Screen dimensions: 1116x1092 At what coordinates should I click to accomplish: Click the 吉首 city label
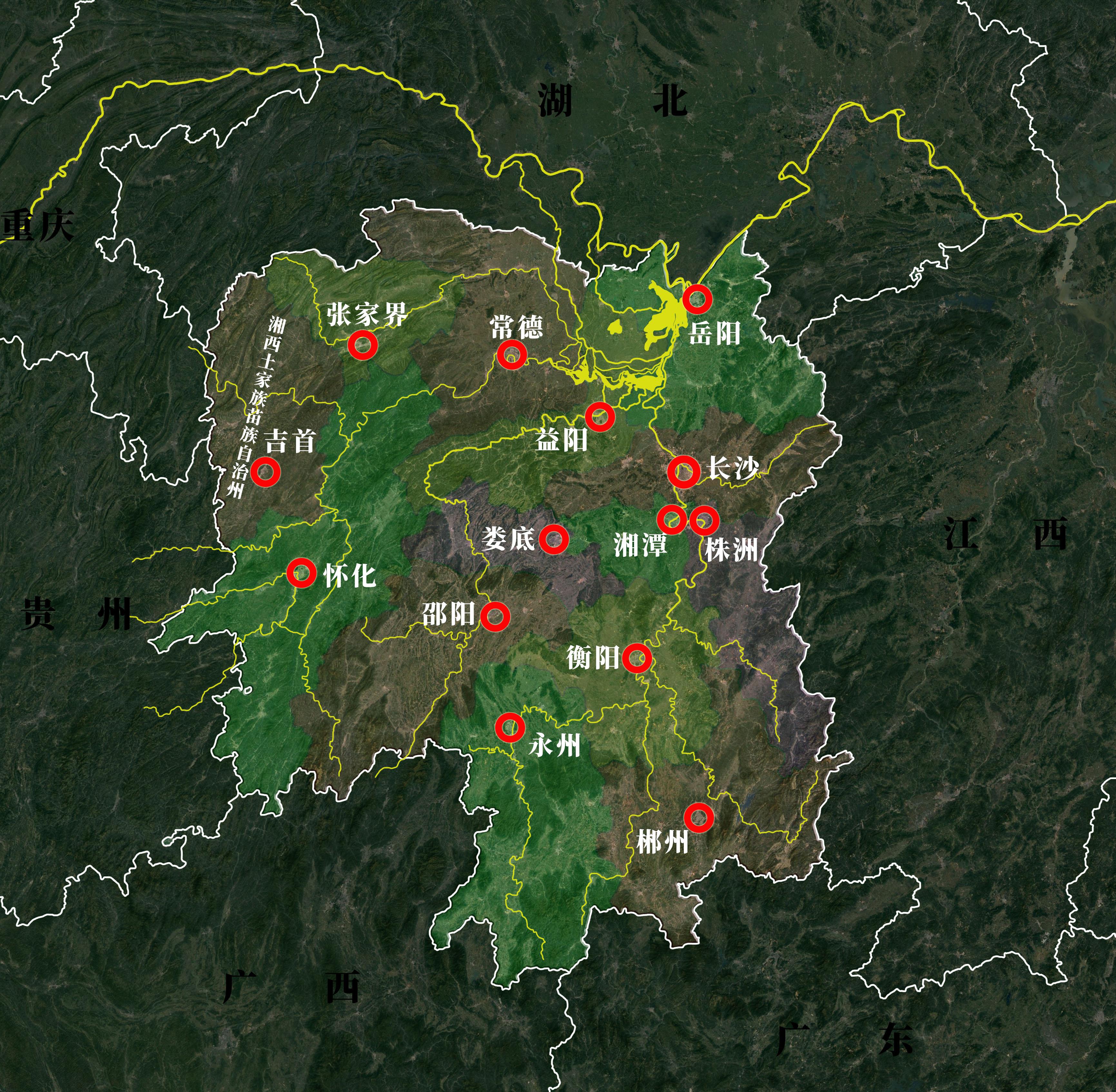(290, 442)
